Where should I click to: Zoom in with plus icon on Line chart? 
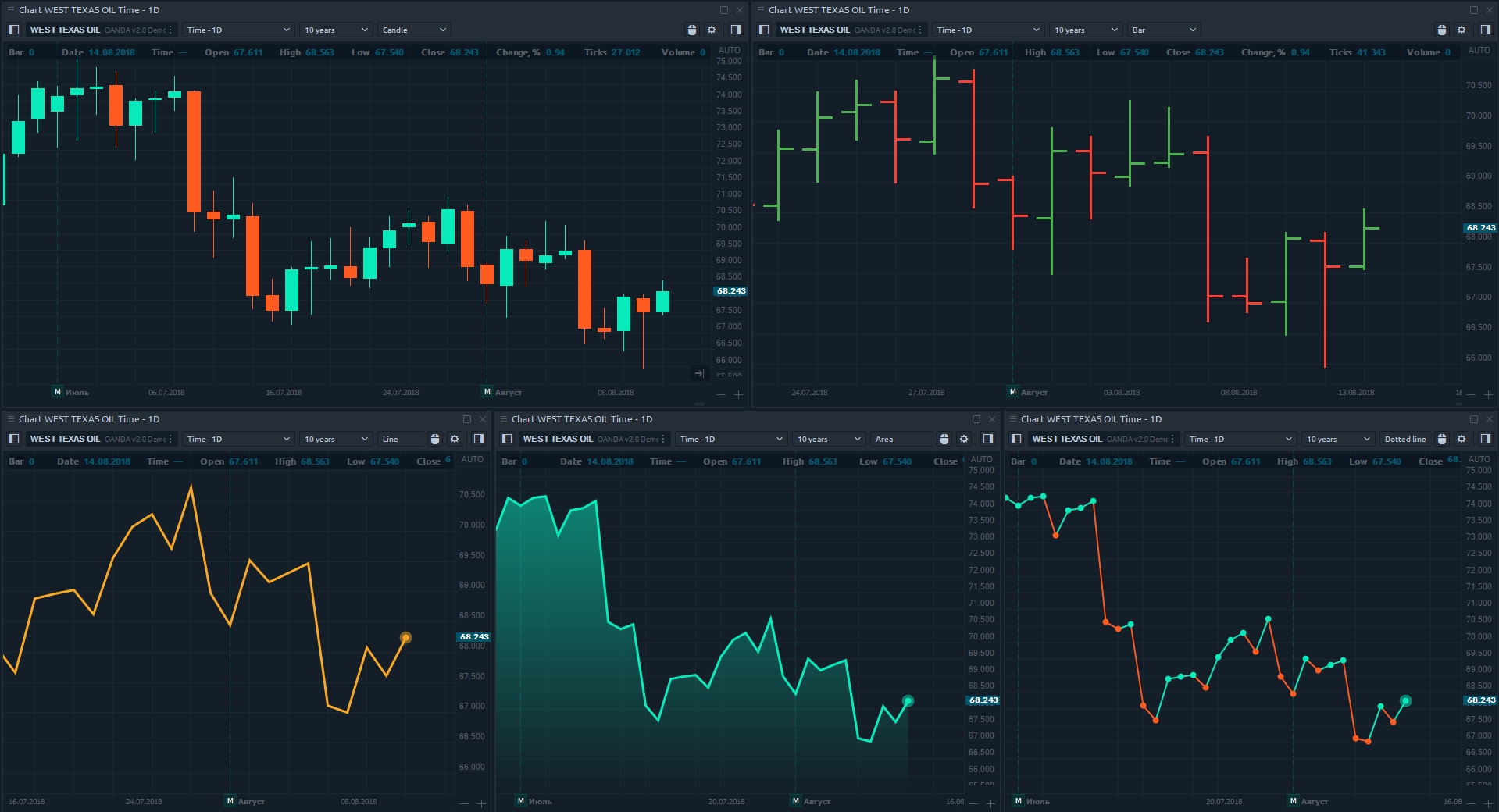pyautogui.click(x=481, y=803)
